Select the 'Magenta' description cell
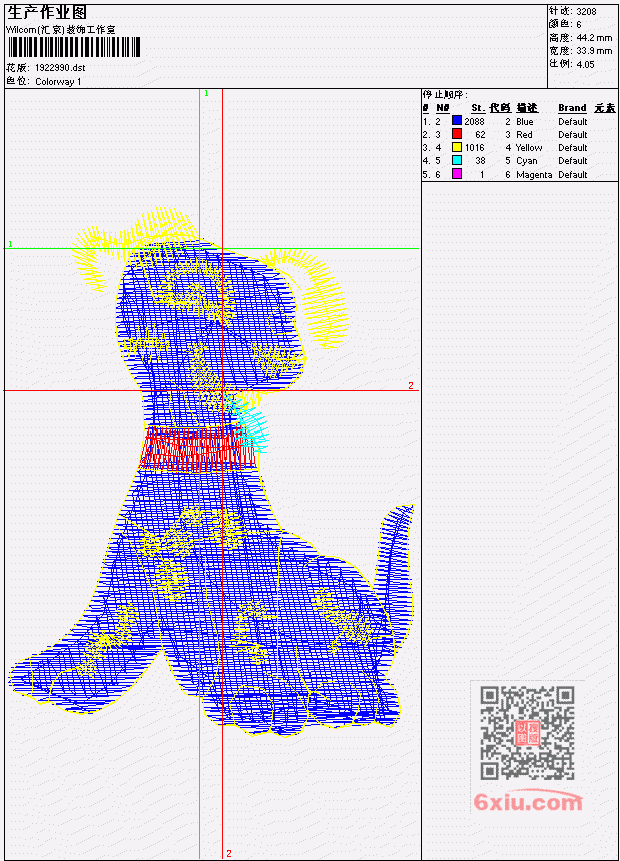 click(534, 175)
